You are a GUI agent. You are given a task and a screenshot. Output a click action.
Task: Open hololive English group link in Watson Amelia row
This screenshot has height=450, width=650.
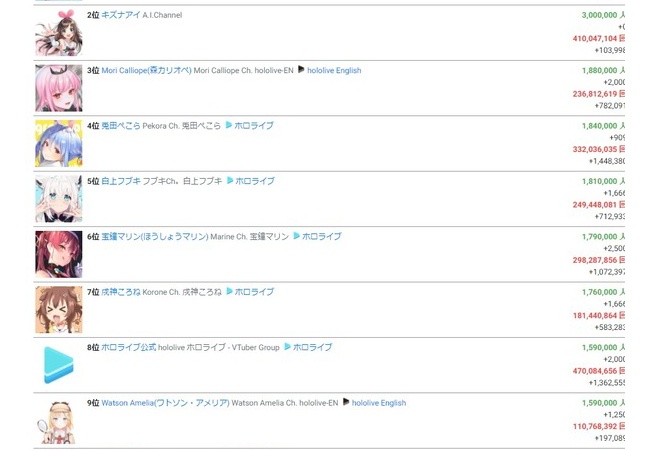[x=379, y=403]
